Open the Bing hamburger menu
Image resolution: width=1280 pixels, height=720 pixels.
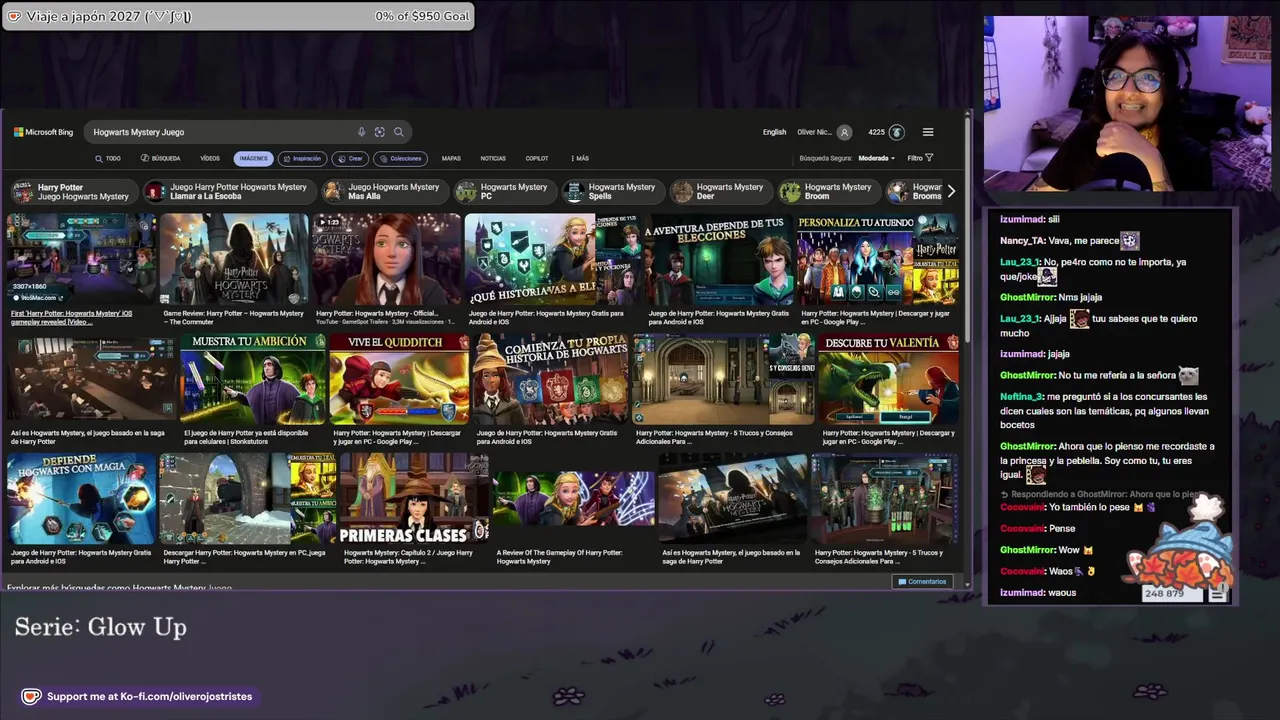[x=928, y=132]
